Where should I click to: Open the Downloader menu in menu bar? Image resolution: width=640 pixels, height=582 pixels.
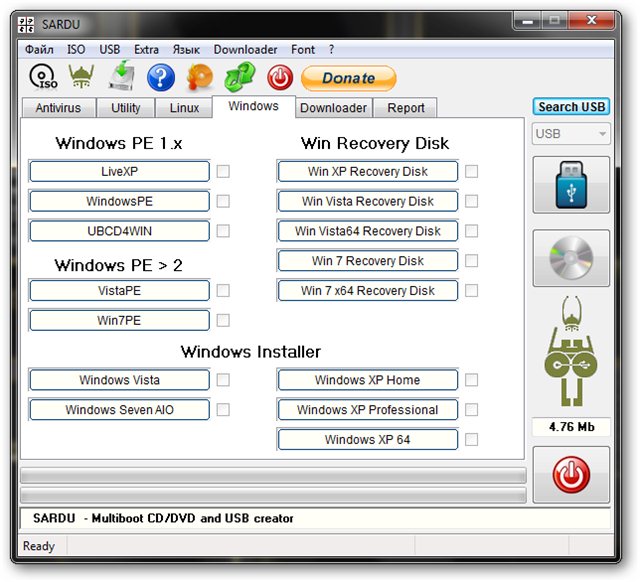click(245, 50)
